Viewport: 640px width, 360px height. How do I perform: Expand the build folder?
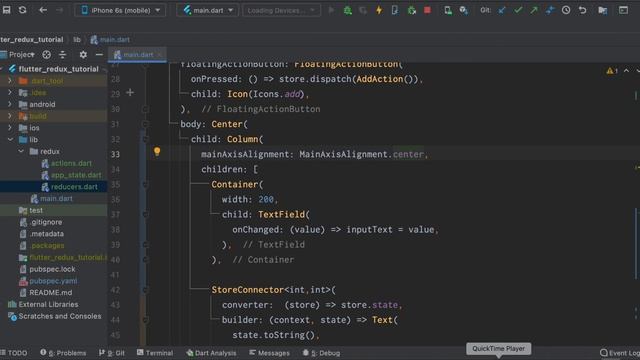click(x=10, y=116)
